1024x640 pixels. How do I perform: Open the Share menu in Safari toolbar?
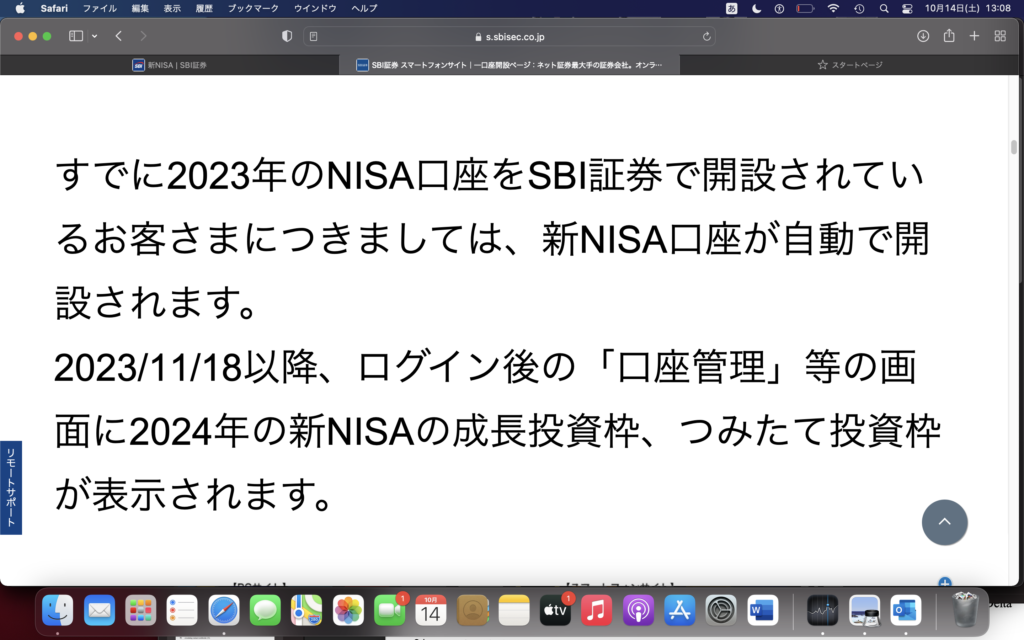tap(947, 35)
